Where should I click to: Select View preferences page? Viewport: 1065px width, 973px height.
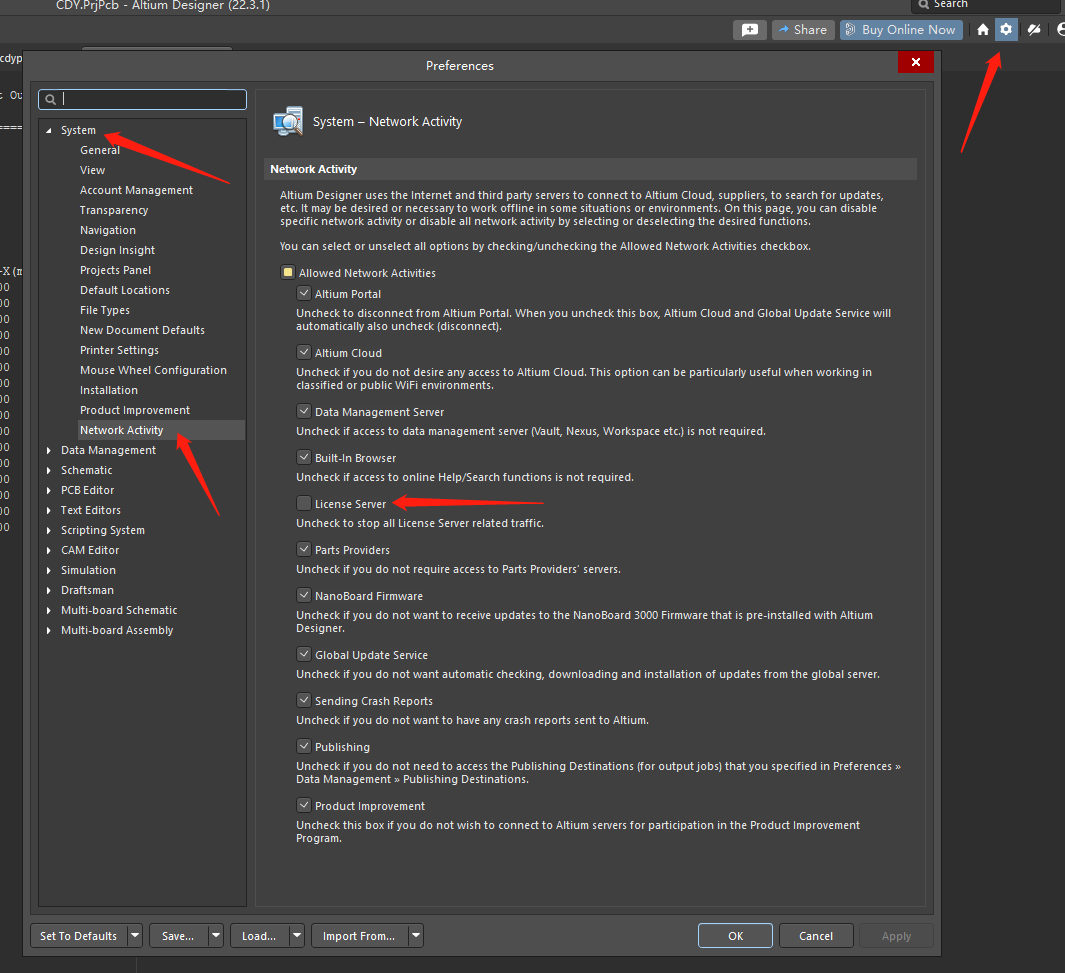tap(92, 170)
